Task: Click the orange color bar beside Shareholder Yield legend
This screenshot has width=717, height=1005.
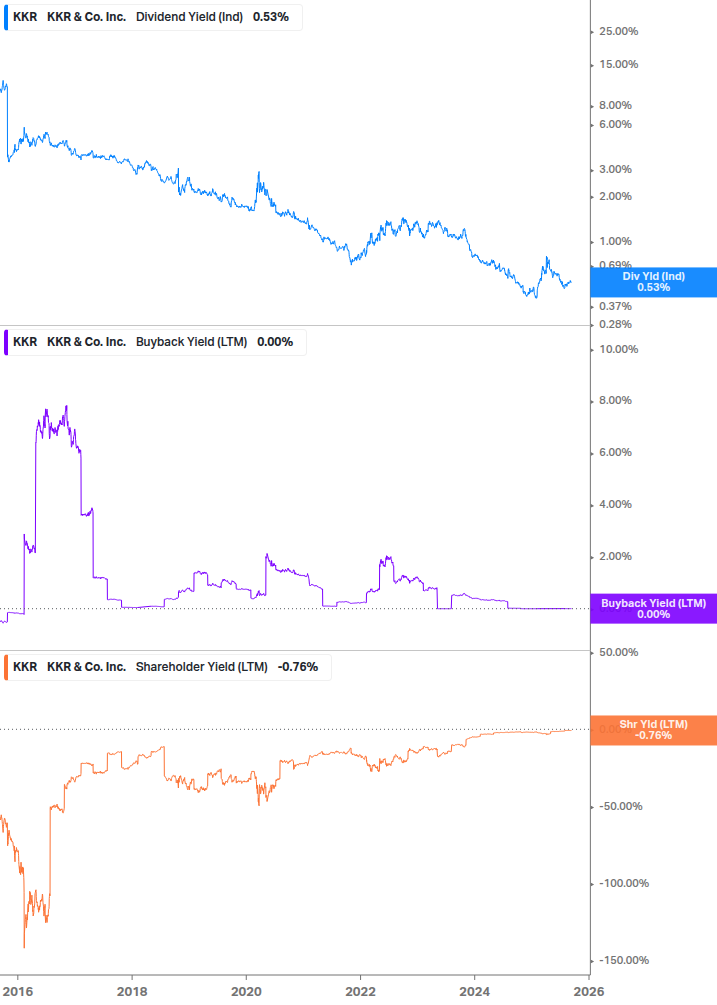Action: click(x=6, y=667)
